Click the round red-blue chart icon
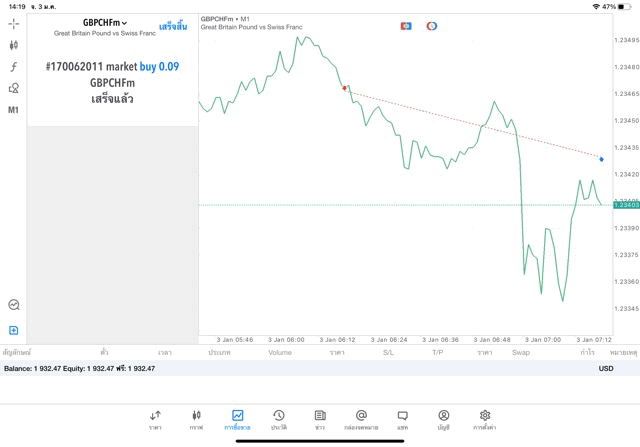This screenshot has width=640, height=447. point(432,26)
